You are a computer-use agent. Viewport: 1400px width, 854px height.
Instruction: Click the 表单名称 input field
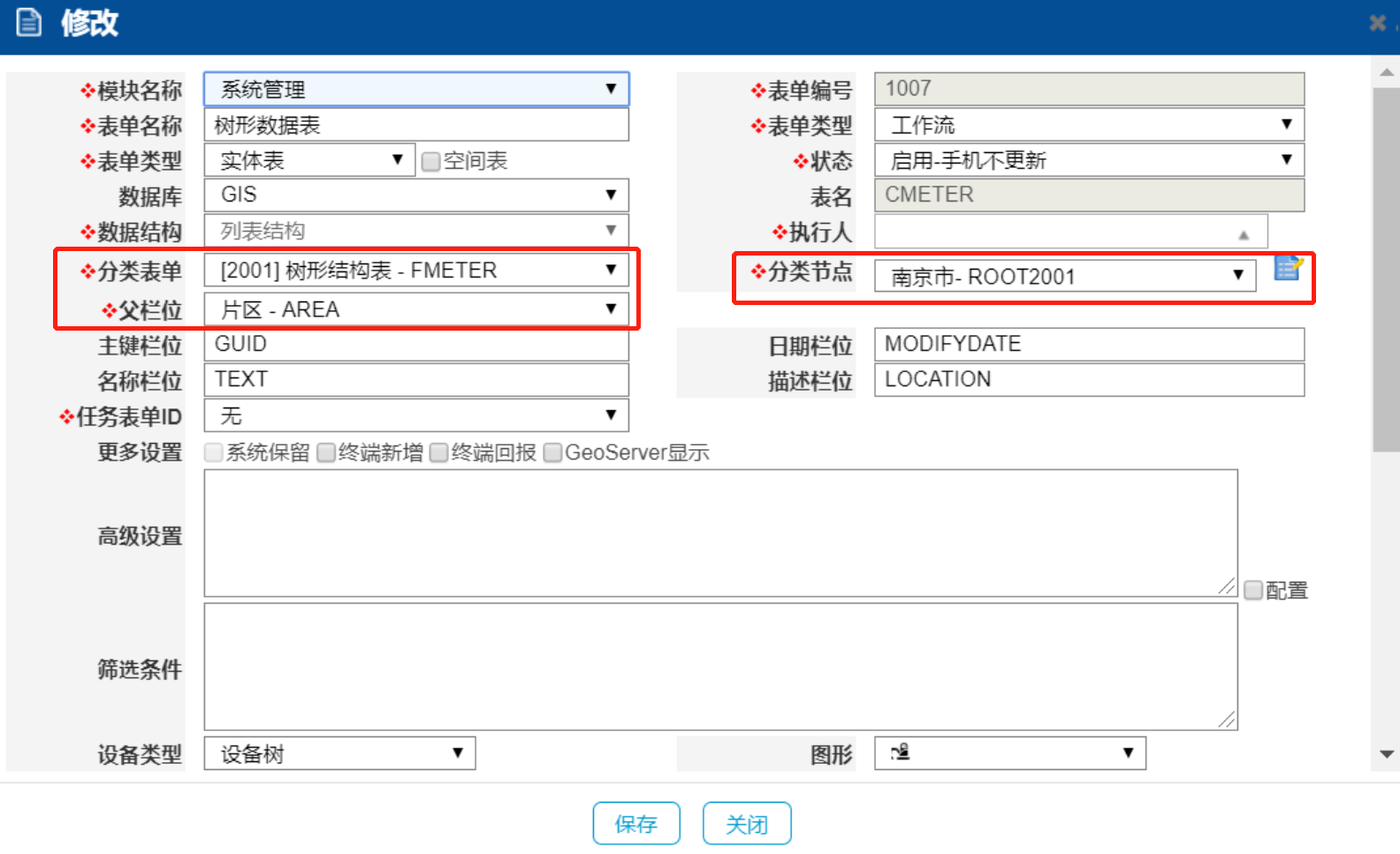coord(416,126)
